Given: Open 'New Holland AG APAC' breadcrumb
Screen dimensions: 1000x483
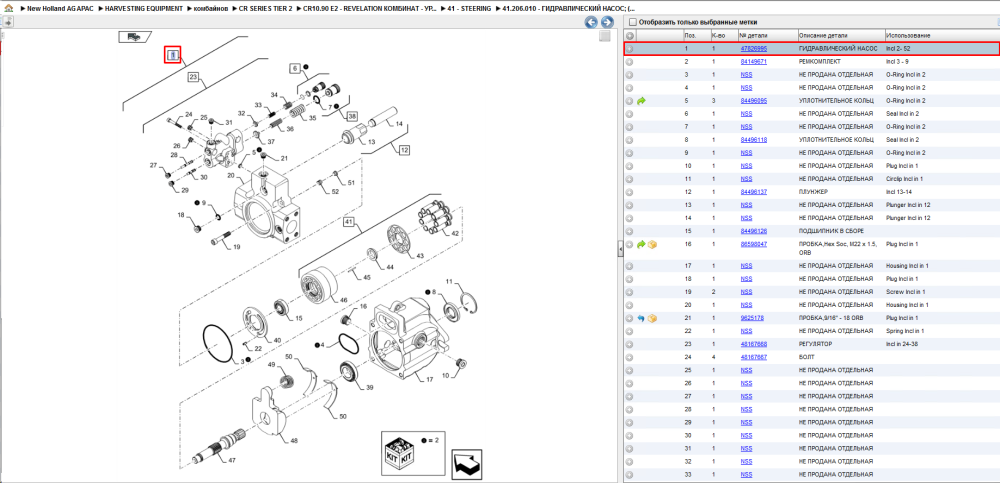Looking at the screenshot, I should (61, 10).
